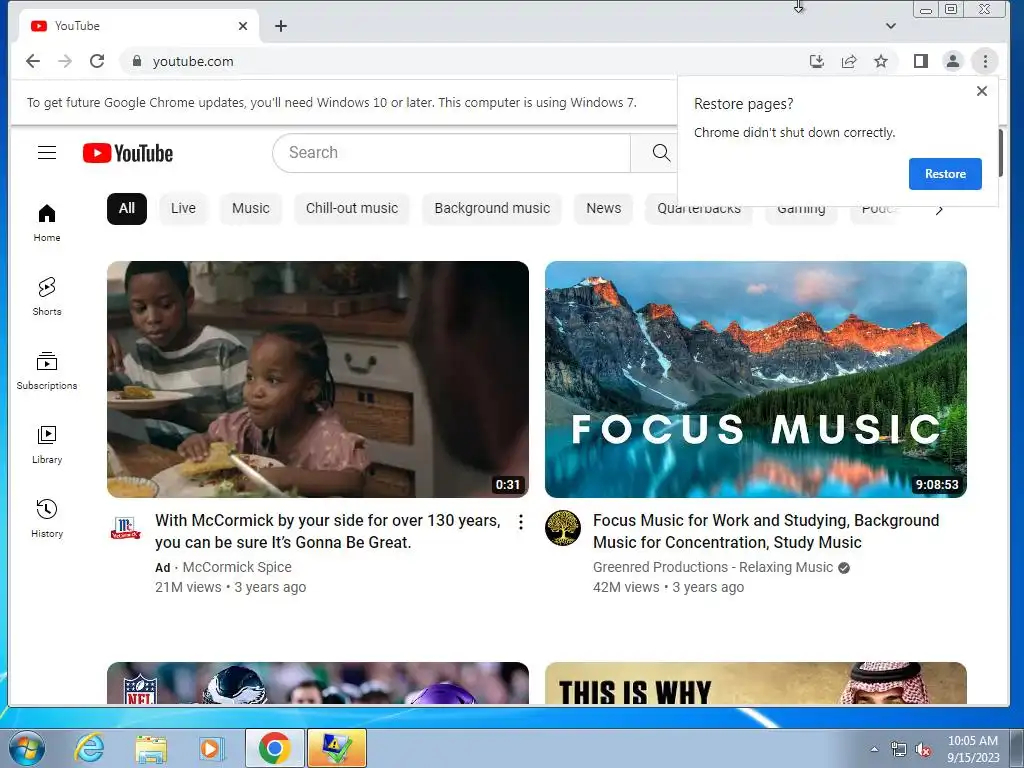Click Chrome taskbar button
The image size is (1024, 768).
click(x=275, y=748)
